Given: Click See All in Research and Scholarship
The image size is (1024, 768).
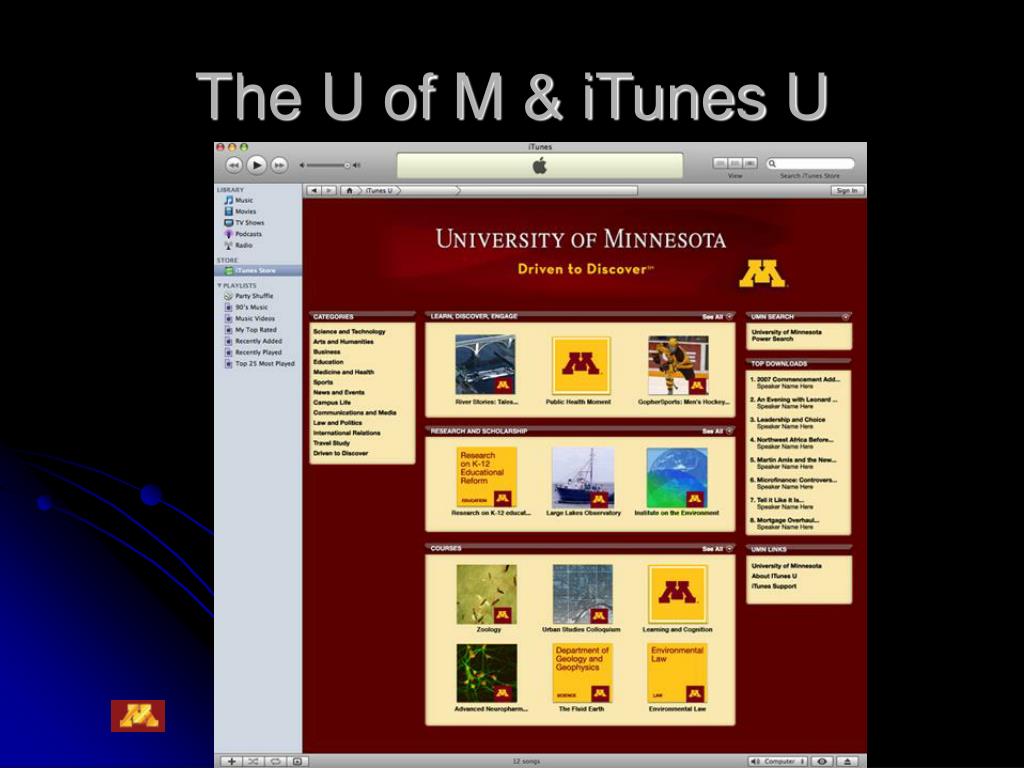Looking at the screenshot, I should coord(717,431).
